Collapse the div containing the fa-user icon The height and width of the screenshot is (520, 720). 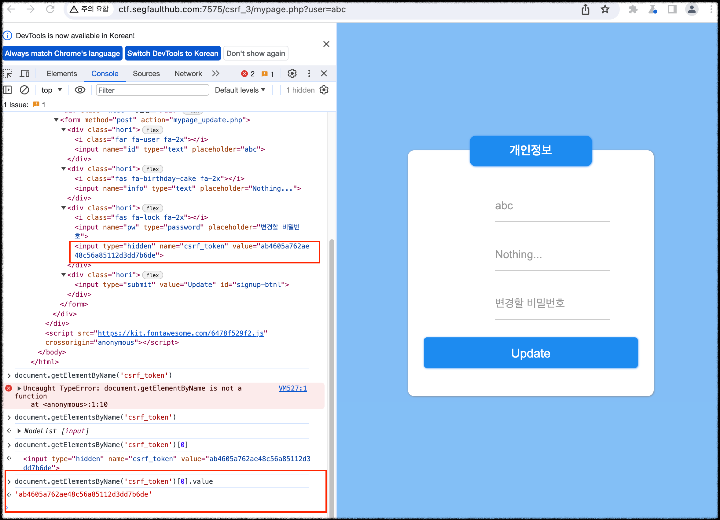click(63, 130)
